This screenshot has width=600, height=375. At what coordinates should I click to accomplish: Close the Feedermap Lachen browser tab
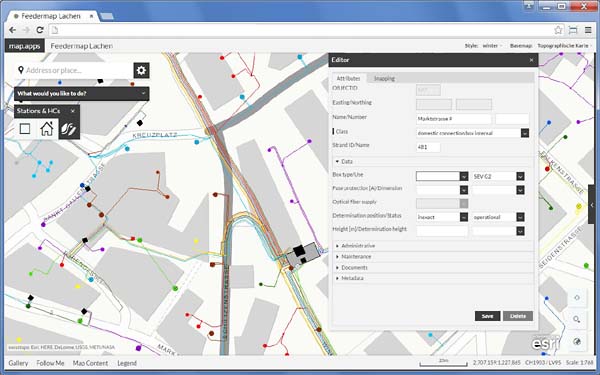pos(91,16)
